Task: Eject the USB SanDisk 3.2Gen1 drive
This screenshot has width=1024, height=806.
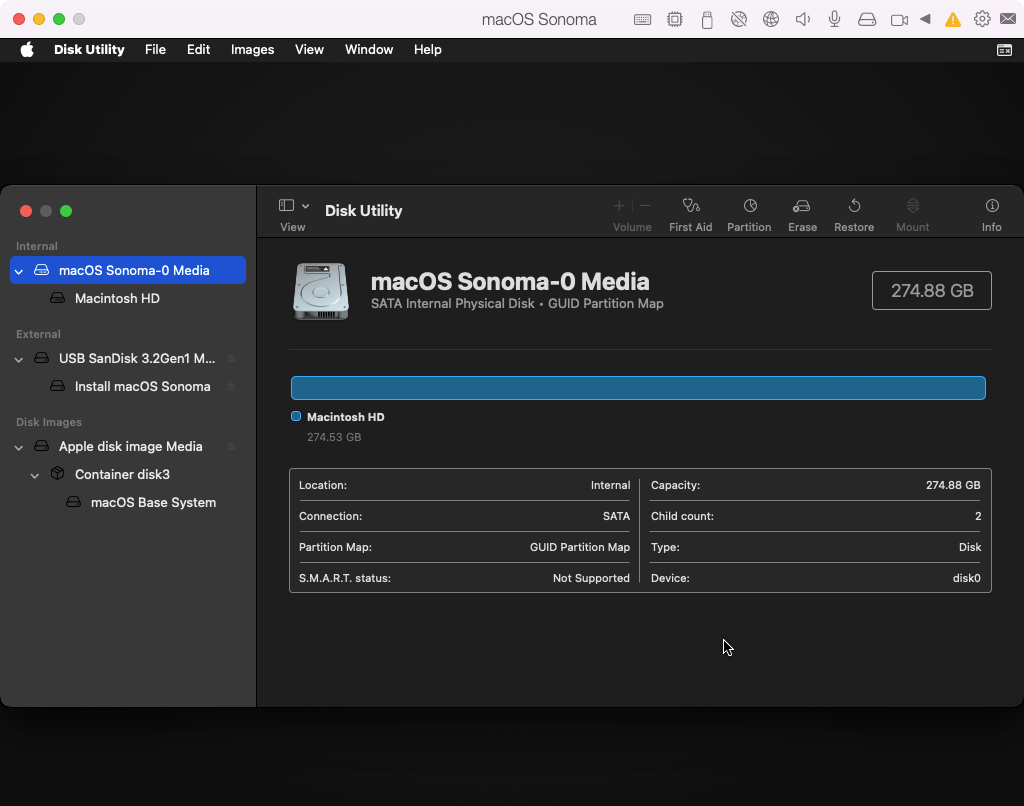Action: click(231, 359)
